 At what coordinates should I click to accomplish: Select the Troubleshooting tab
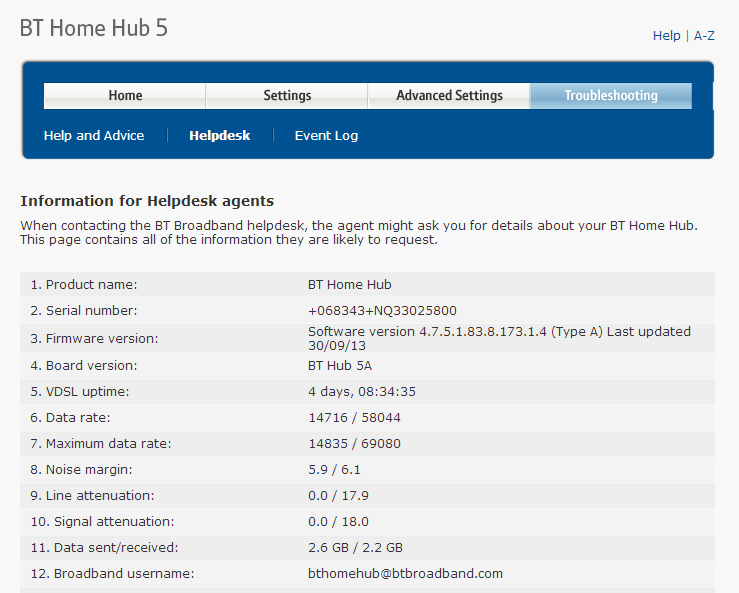coord(611,96)
